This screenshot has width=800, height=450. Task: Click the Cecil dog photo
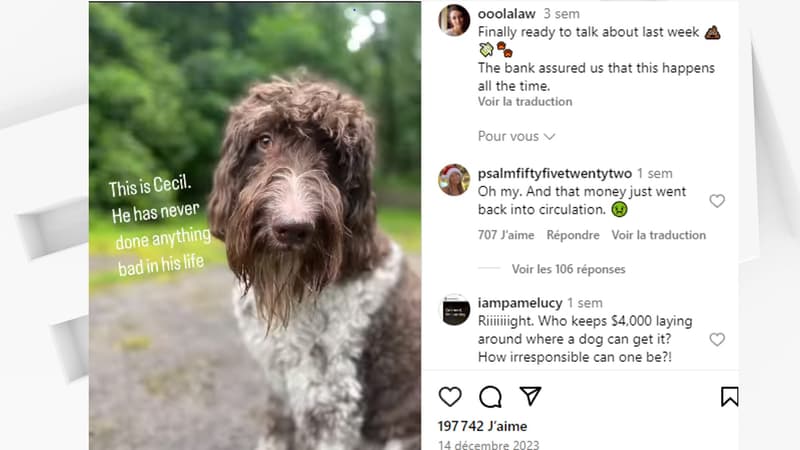coord(255,226)
